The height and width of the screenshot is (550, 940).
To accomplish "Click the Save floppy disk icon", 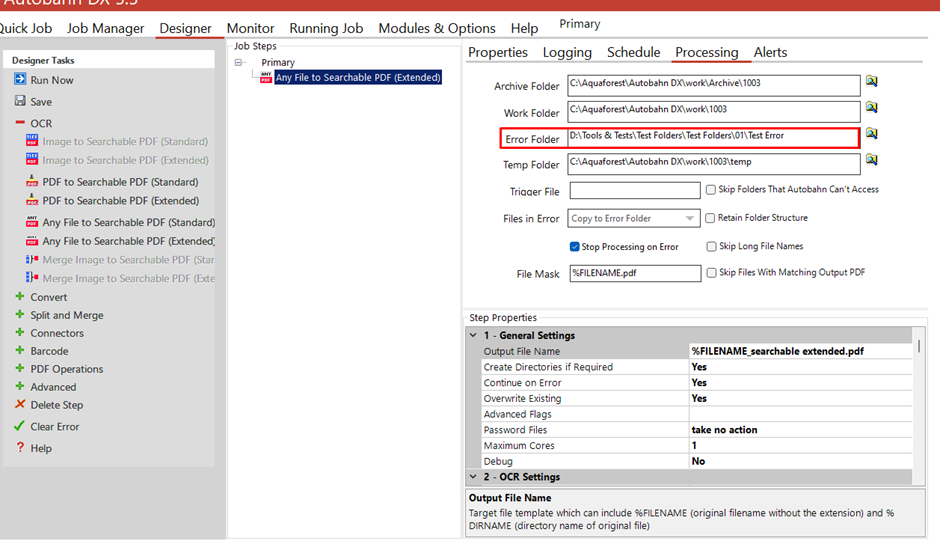I will (20, 101).
